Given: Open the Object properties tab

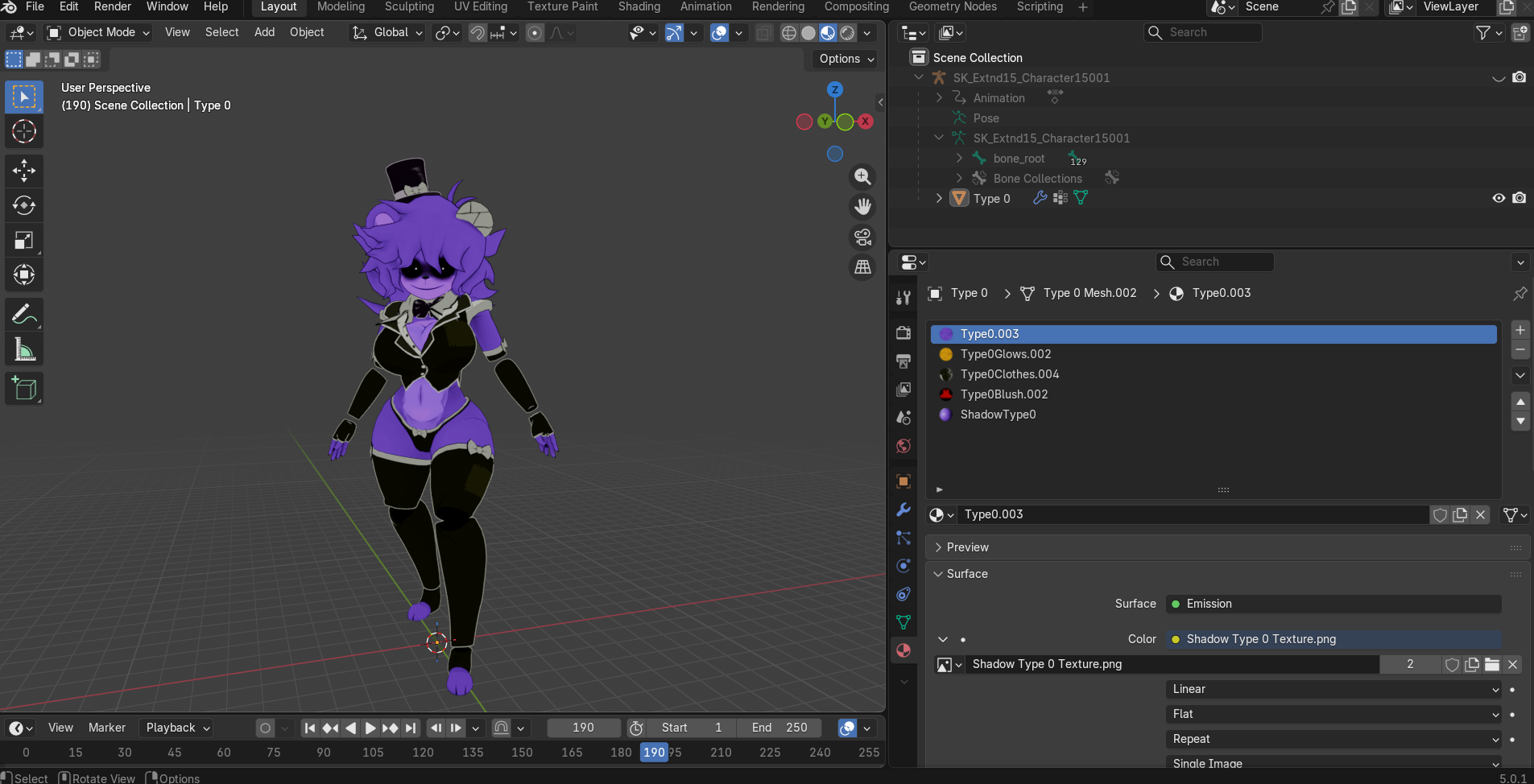Looking at the screenshot, I should tap(903, 481).
